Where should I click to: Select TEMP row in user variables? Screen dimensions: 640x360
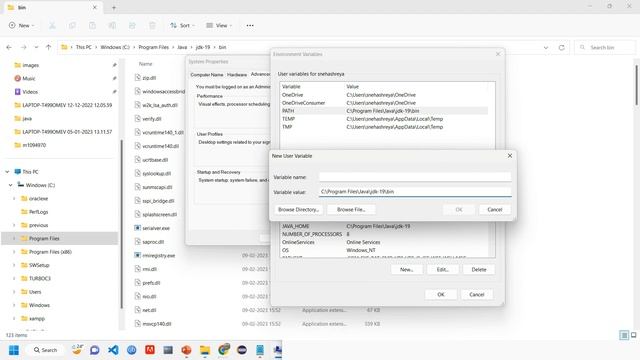pos(384,119)
